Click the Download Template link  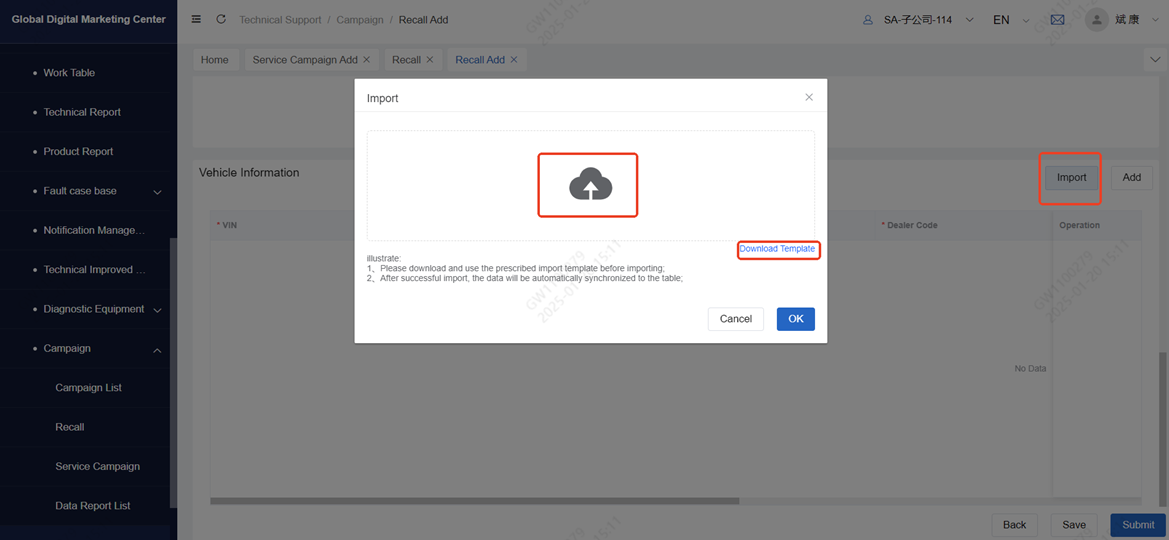click(777, 249)
